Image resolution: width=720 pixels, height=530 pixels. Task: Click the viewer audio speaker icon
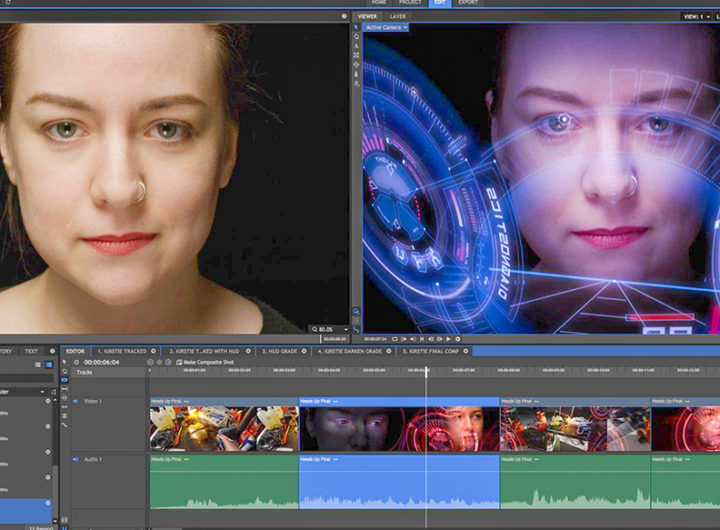click(x=413, y=339)
